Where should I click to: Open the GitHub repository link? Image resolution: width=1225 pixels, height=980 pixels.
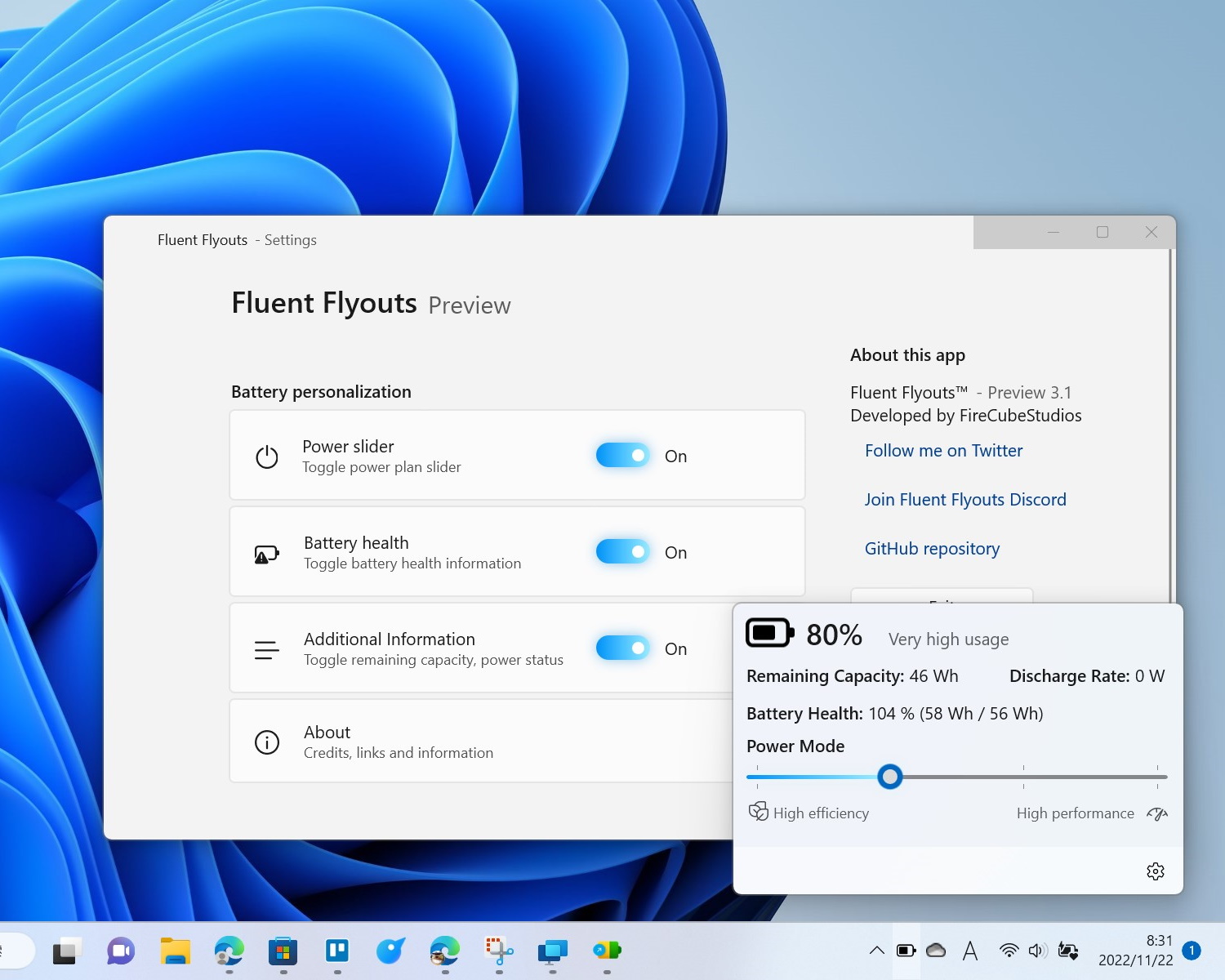click(932, 549)
